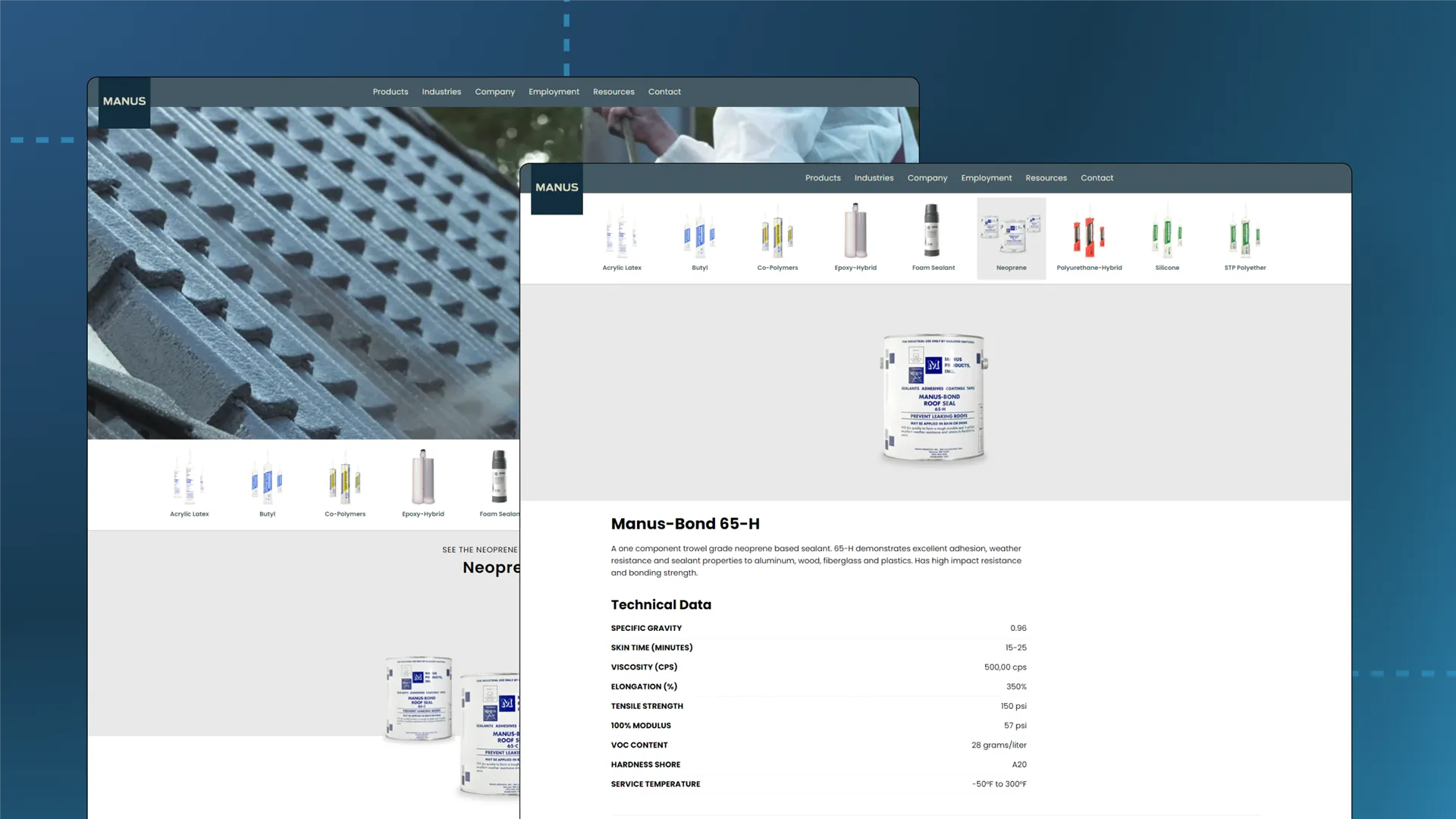Click the 0.96 specific gravity value
This screenshot has height=819, width=1456.
[1018, 628]
